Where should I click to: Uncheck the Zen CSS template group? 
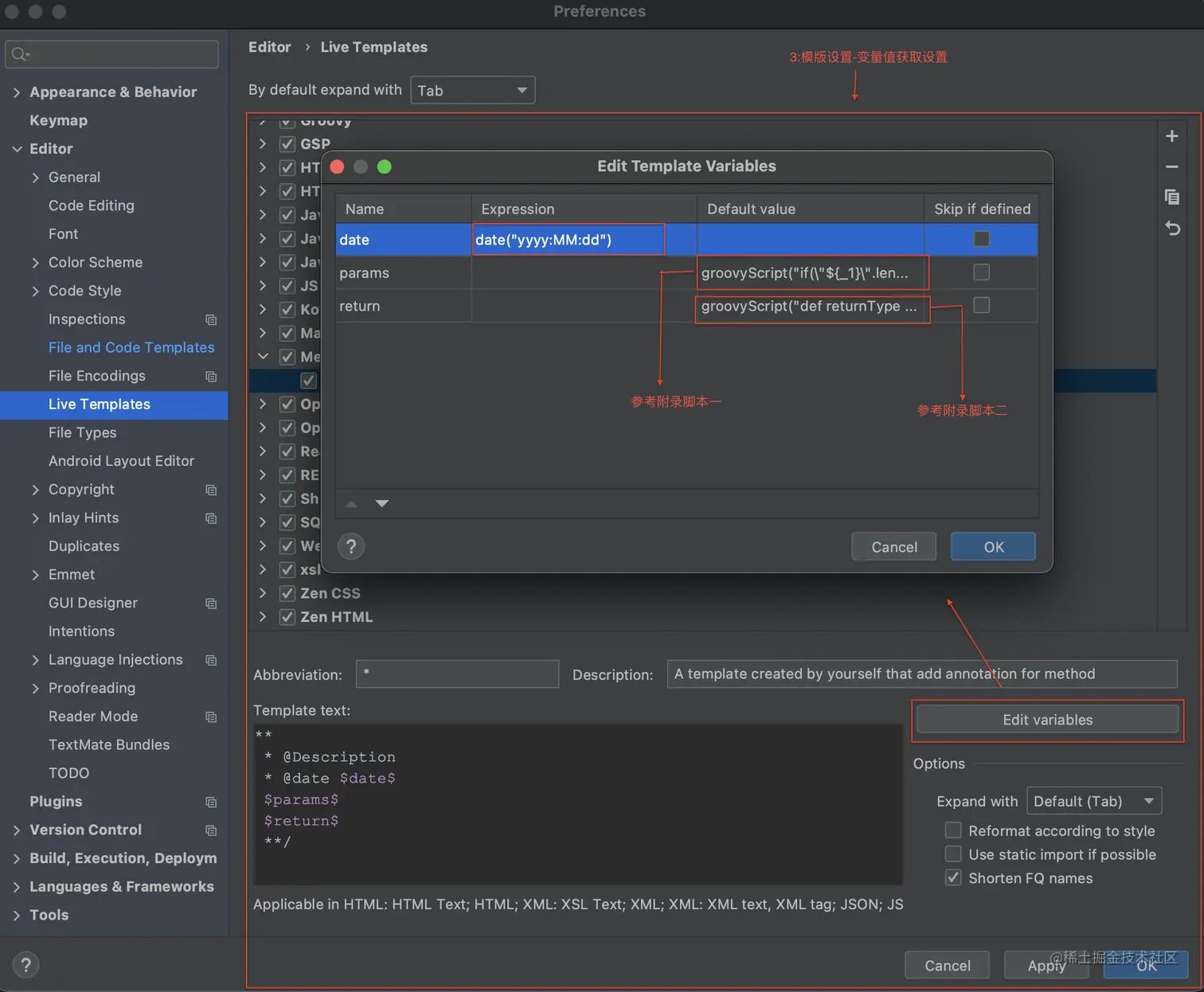click(x=287, y=593)
